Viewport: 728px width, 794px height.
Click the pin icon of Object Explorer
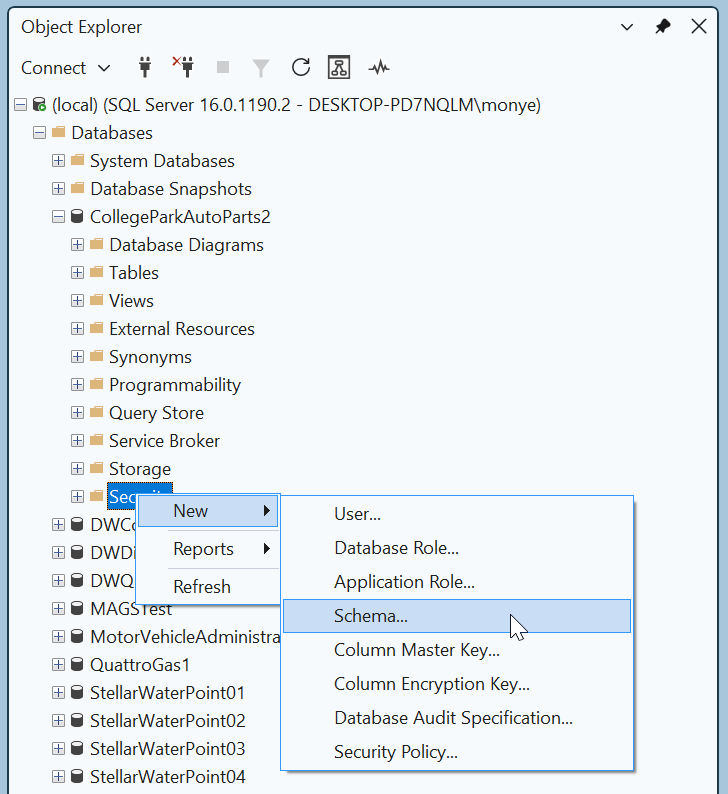coord(663,26)
